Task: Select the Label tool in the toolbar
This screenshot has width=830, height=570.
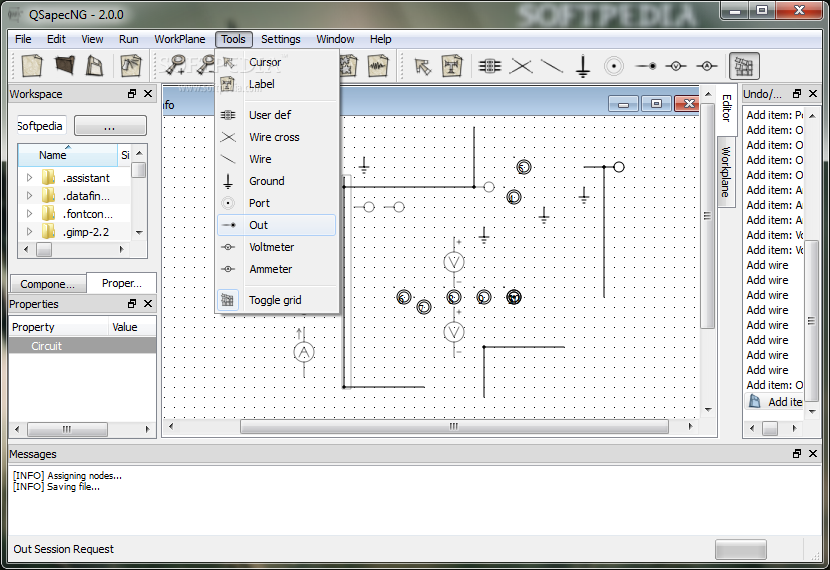Action: [452, 66]
